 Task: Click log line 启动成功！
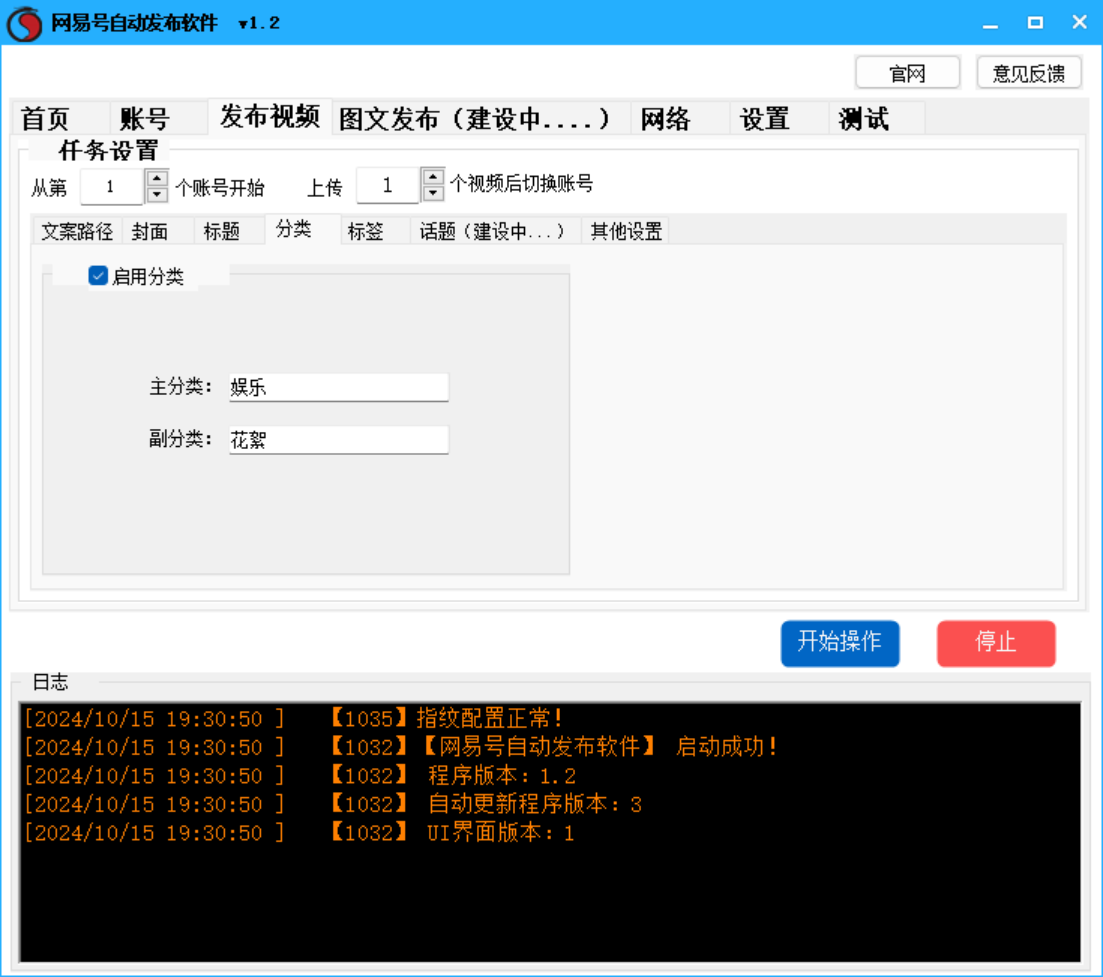point(727,746)
